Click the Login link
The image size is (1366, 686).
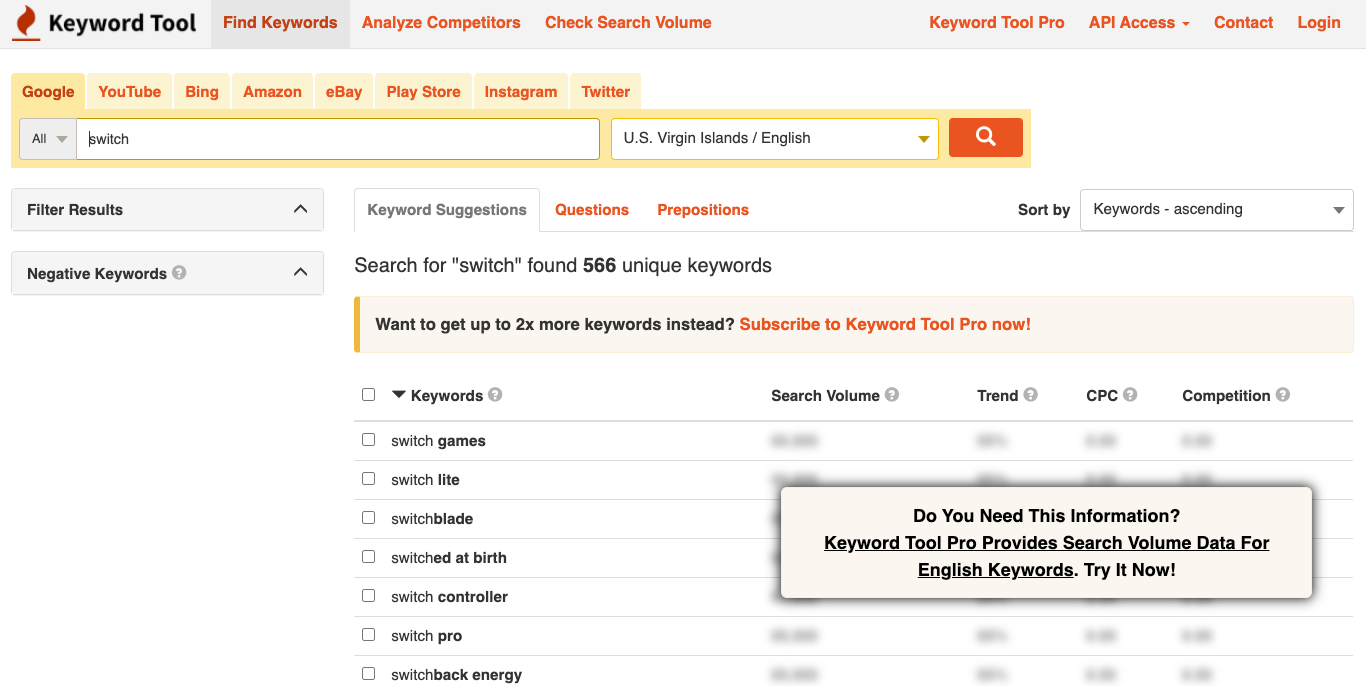1319,23
